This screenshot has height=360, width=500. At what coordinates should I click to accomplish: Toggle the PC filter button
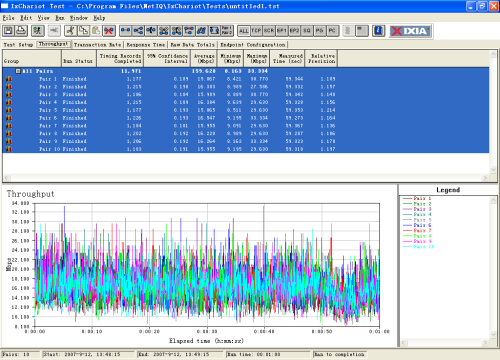(332, 31)
